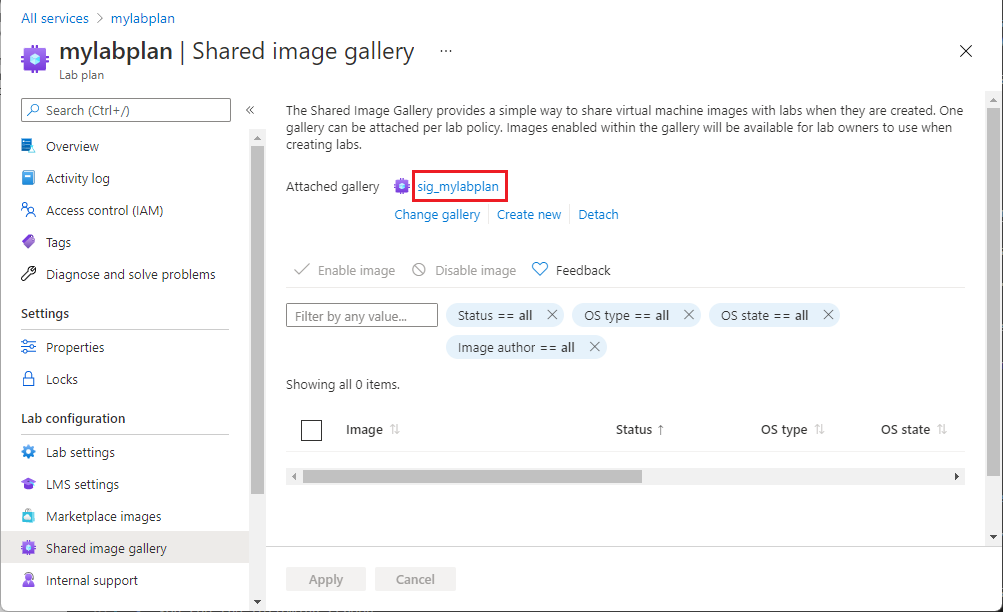This screenshot has width=1003, height=612.
Task: Click the Locks padlock icon
Action: tap(28, 379)
